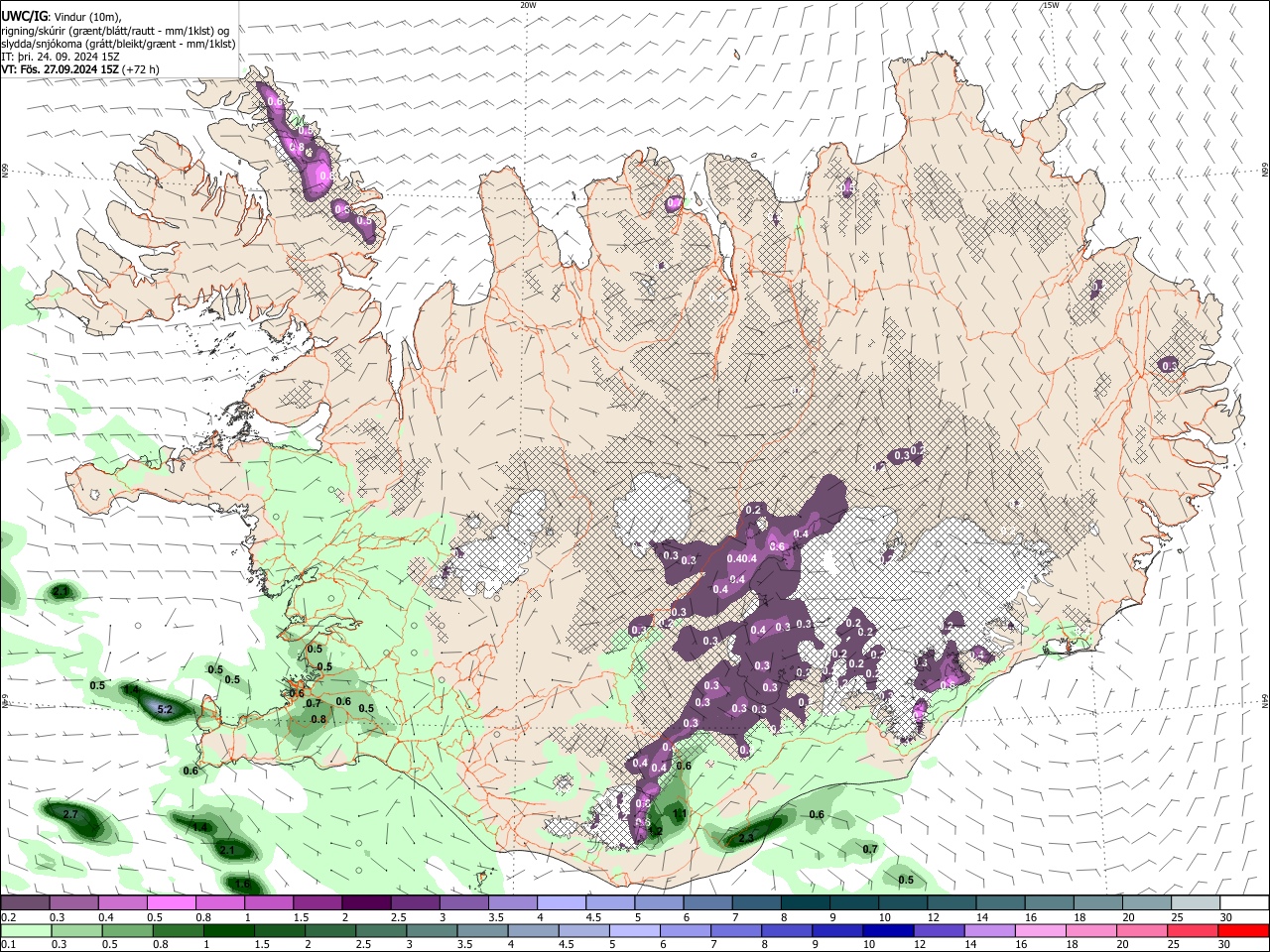Click the initial time line 'IT: Þri. 24. 09. 2024 15Z'
Image resolution: width=1270 pixels, height=952 pixels.
point(61,57)
